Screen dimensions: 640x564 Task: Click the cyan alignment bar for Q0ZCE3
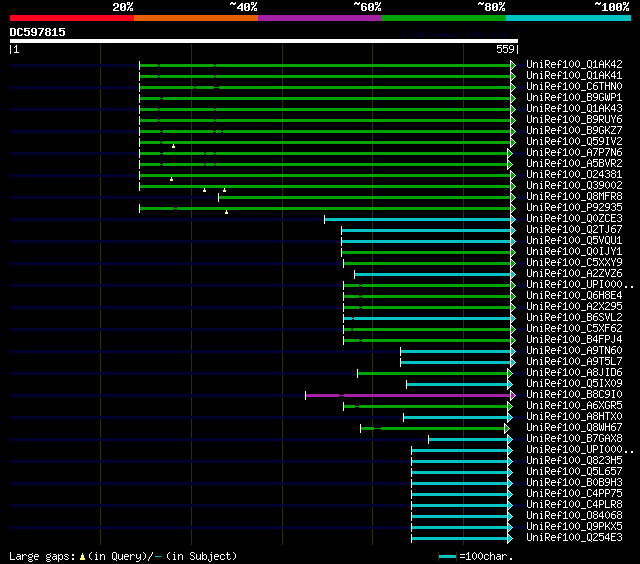(x=418, y=220)
